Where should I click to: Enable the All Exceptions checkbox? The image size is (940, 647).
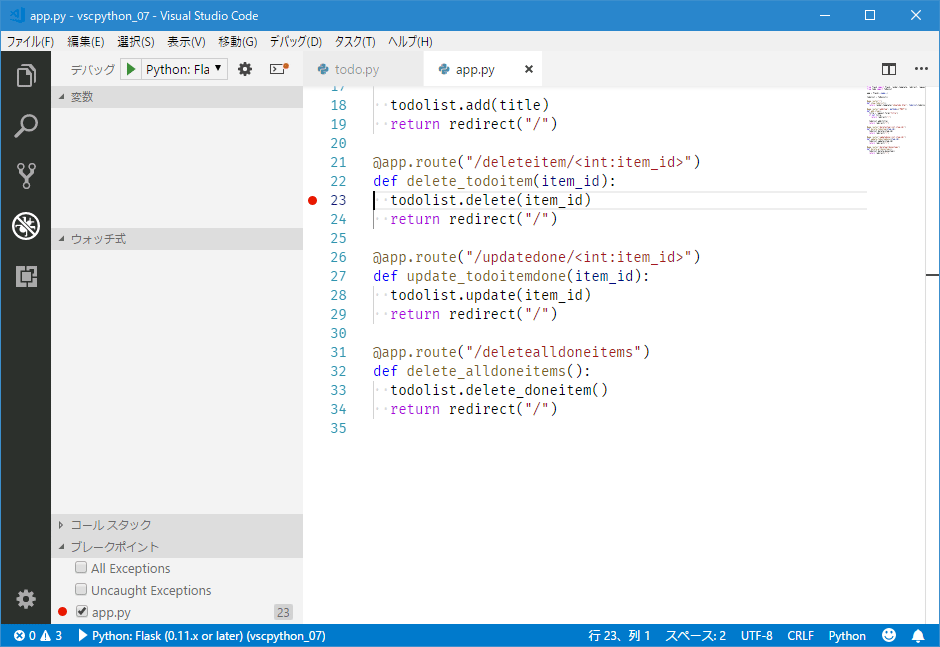(x=81, y=568)
